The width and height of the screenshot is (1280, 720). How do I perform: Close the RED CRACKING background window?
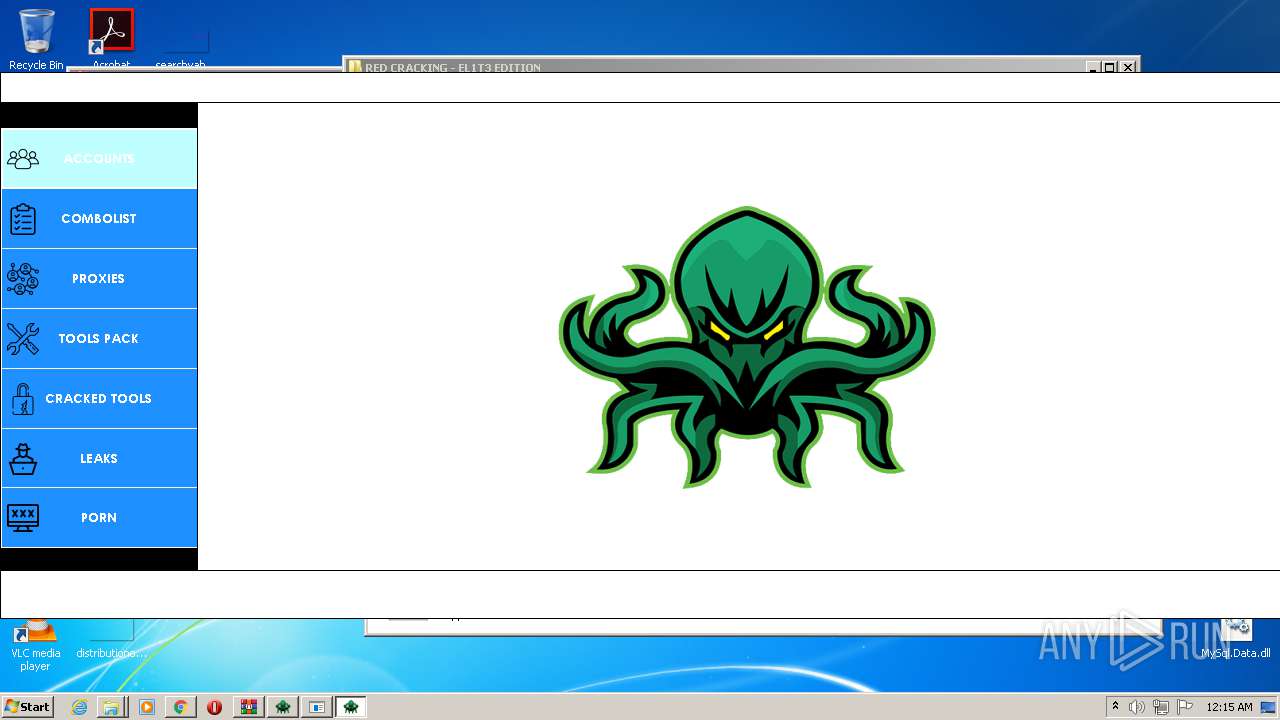click(1128, 67)
